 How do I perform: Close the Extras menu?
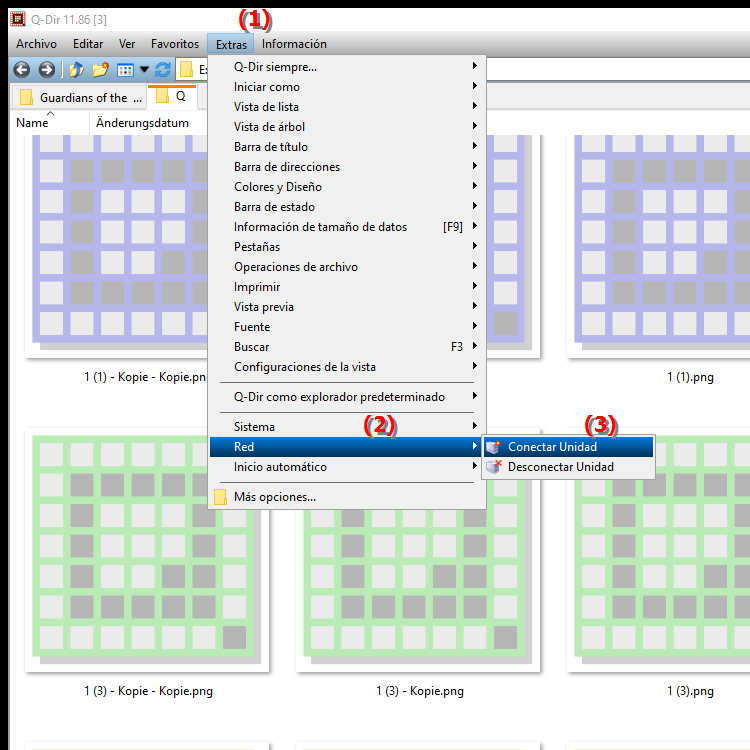(x=231, y=44)
